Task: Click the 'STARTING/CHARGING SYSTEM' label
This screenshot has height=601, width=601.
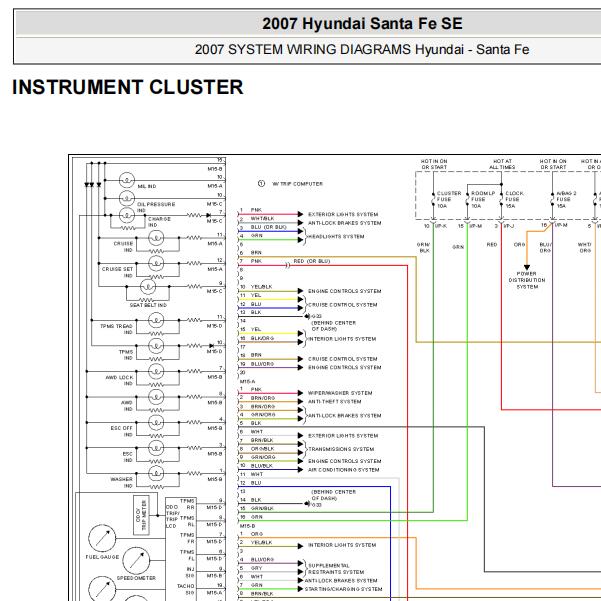Action: pyautogui.click(x=343, y=589)
